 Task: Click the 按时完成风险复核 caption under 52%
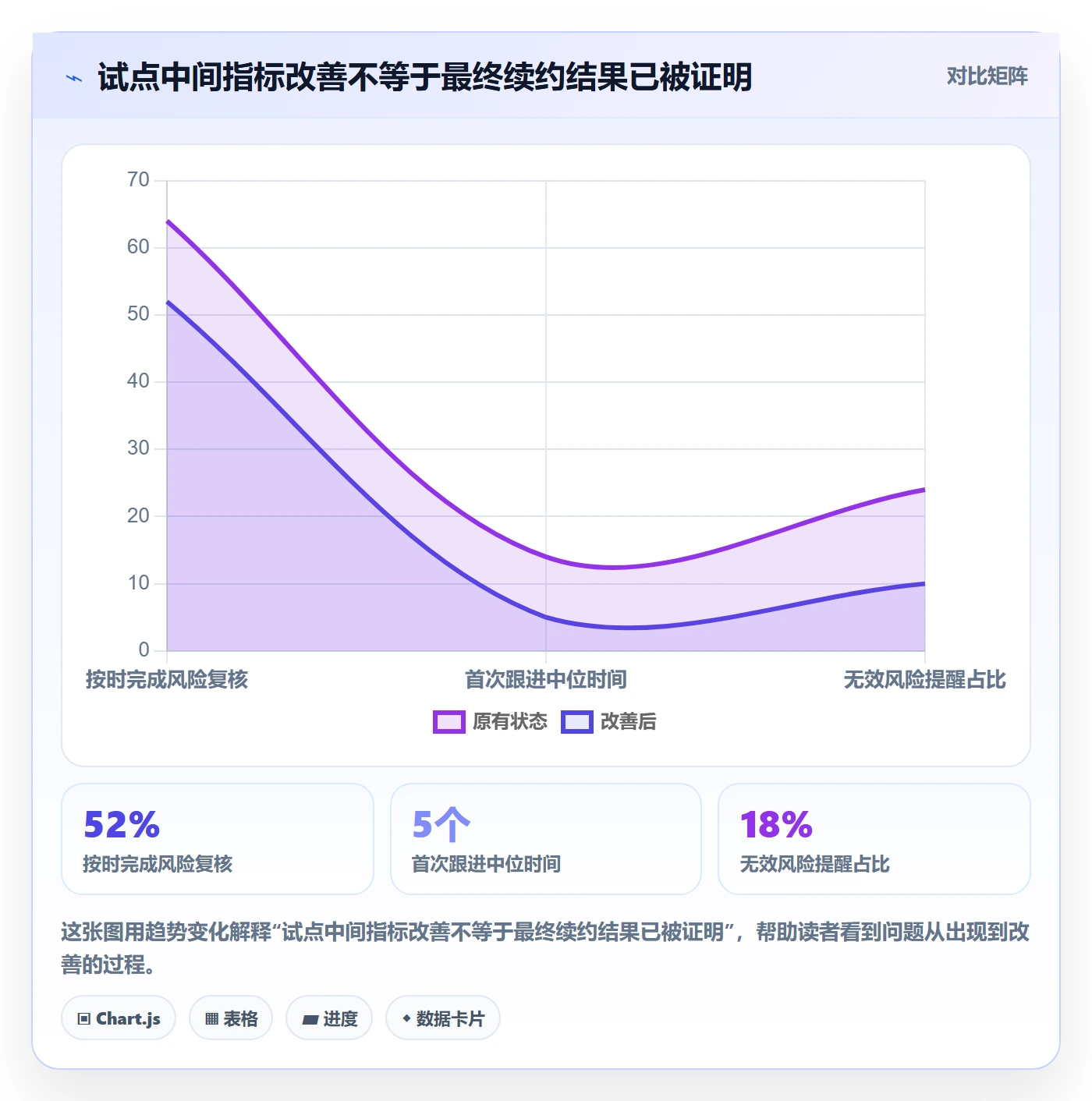(158, 864)
